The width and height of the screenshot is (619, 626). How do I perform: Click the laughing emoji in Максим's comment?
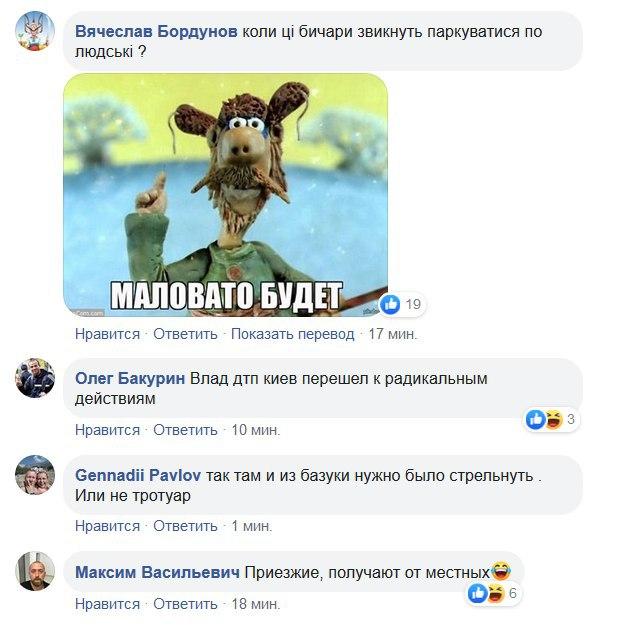[x=501, y=571]
